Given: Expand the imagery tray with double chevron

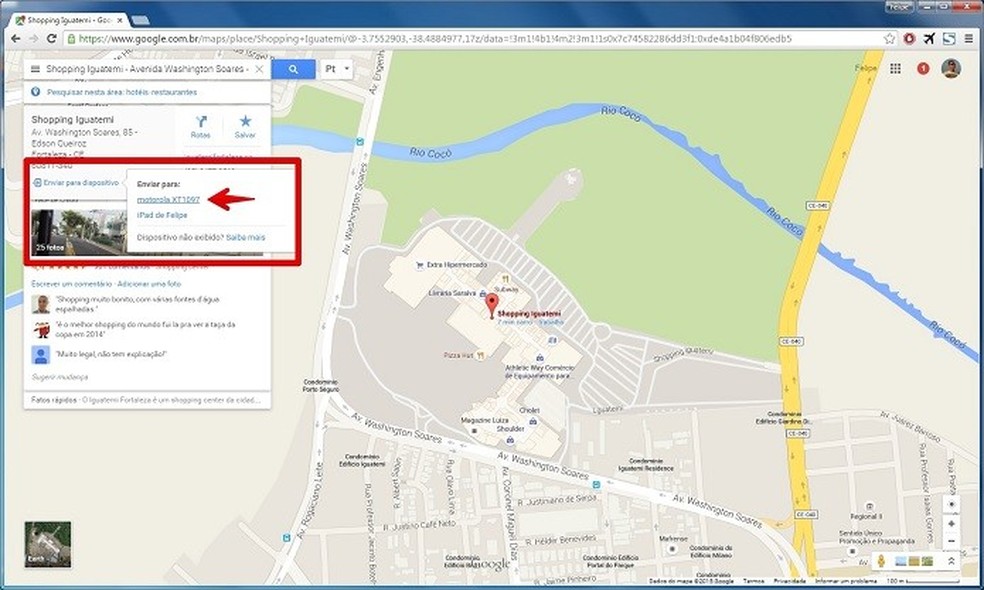Looking at the screenshot, I should tap(951, 561).
